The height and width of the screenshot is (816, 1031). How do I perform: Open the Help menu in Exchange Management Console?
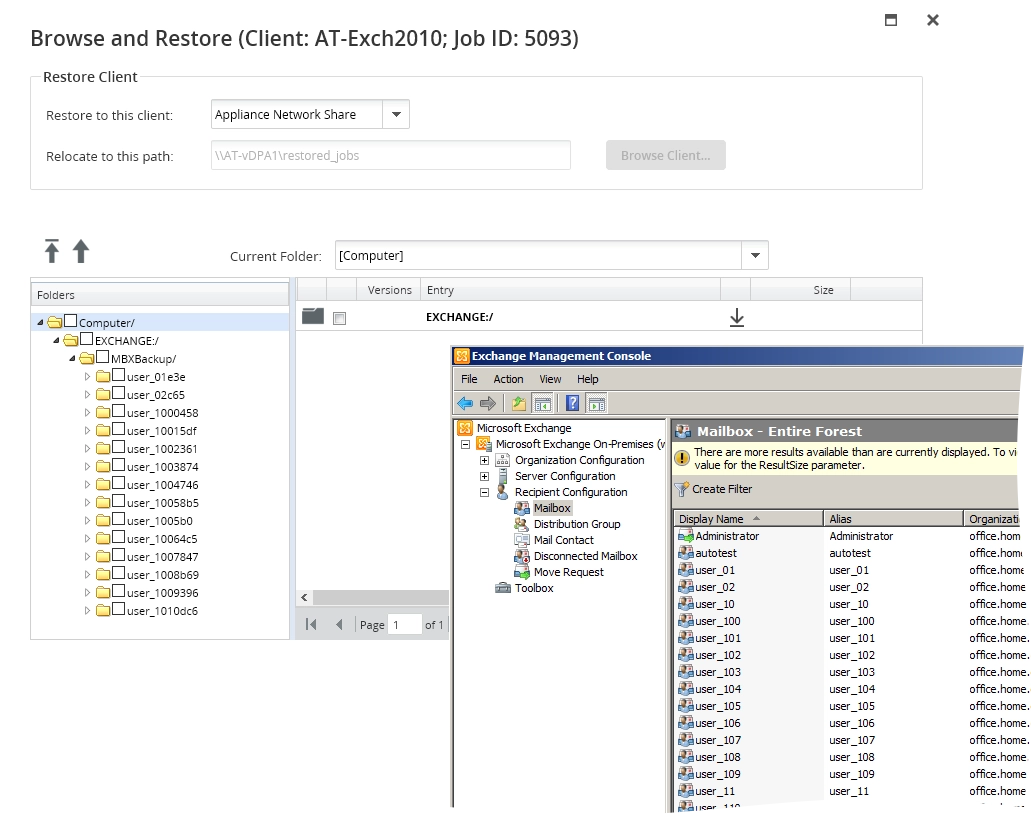pos(588,379)
